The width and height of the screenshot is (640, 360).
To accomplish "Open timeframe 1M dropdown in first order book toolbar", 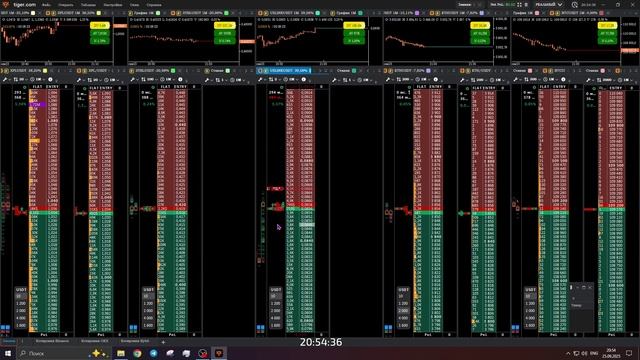I will pos(38,80).
